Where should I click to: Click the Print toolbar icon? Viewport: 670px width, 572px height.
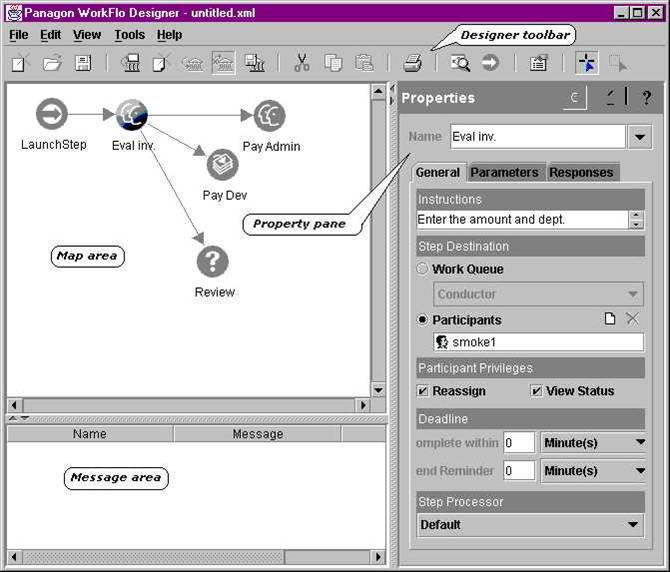coord(412,63)
